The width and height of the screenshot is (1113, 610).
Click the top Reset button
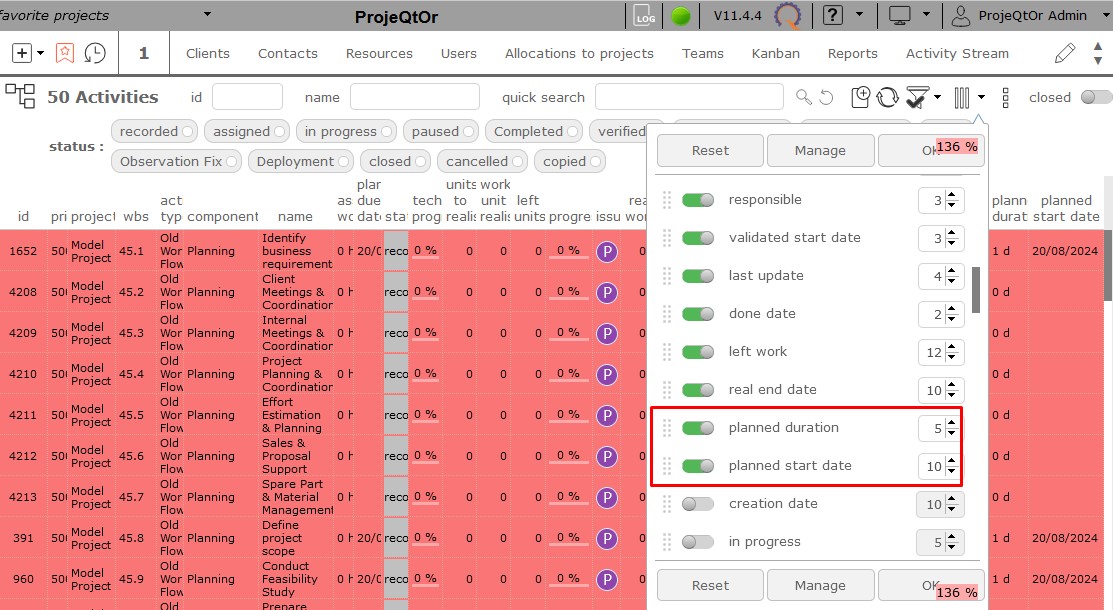711,151
